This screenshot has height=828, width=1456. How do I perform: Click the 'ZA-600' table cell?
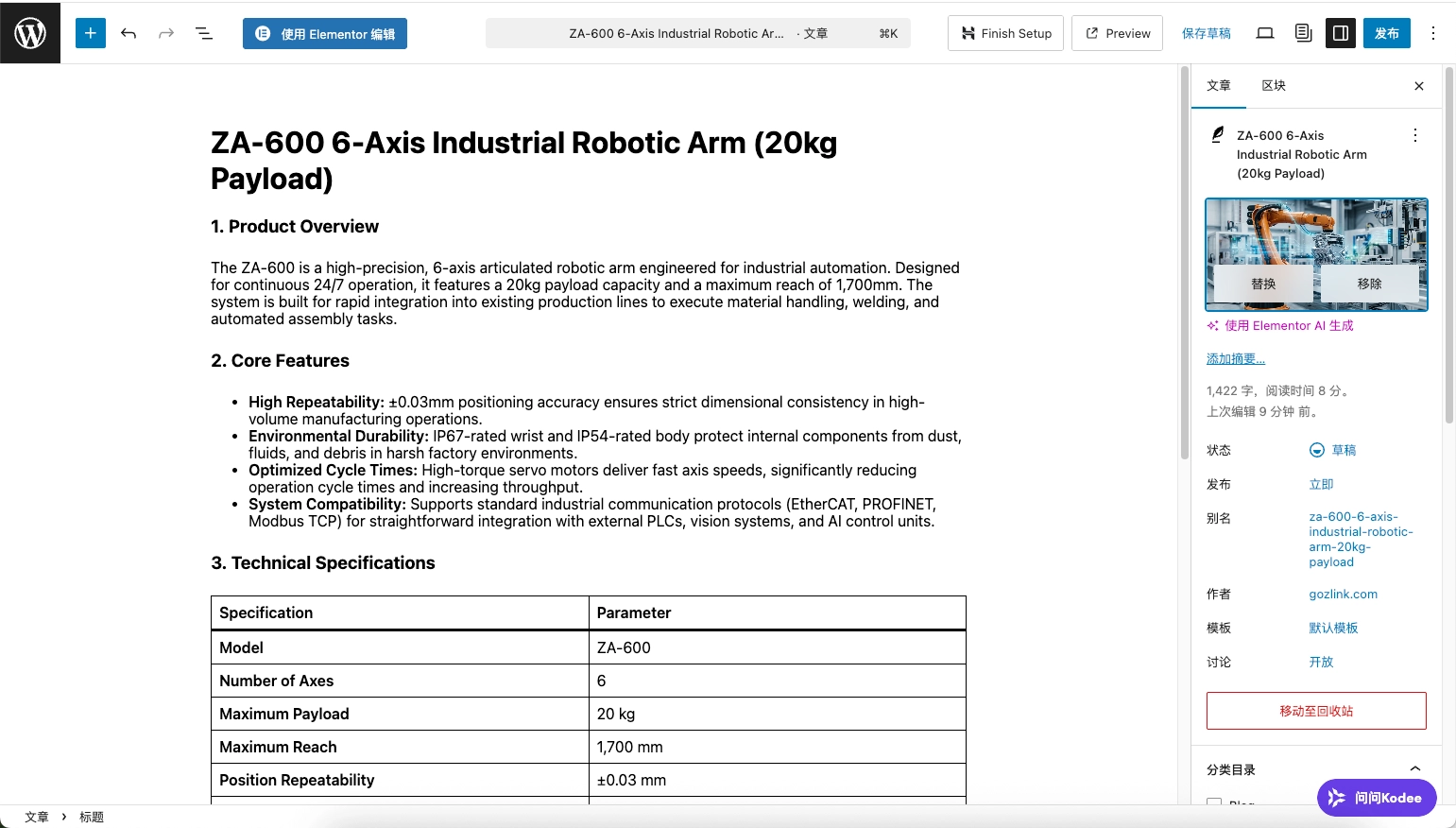777,647
